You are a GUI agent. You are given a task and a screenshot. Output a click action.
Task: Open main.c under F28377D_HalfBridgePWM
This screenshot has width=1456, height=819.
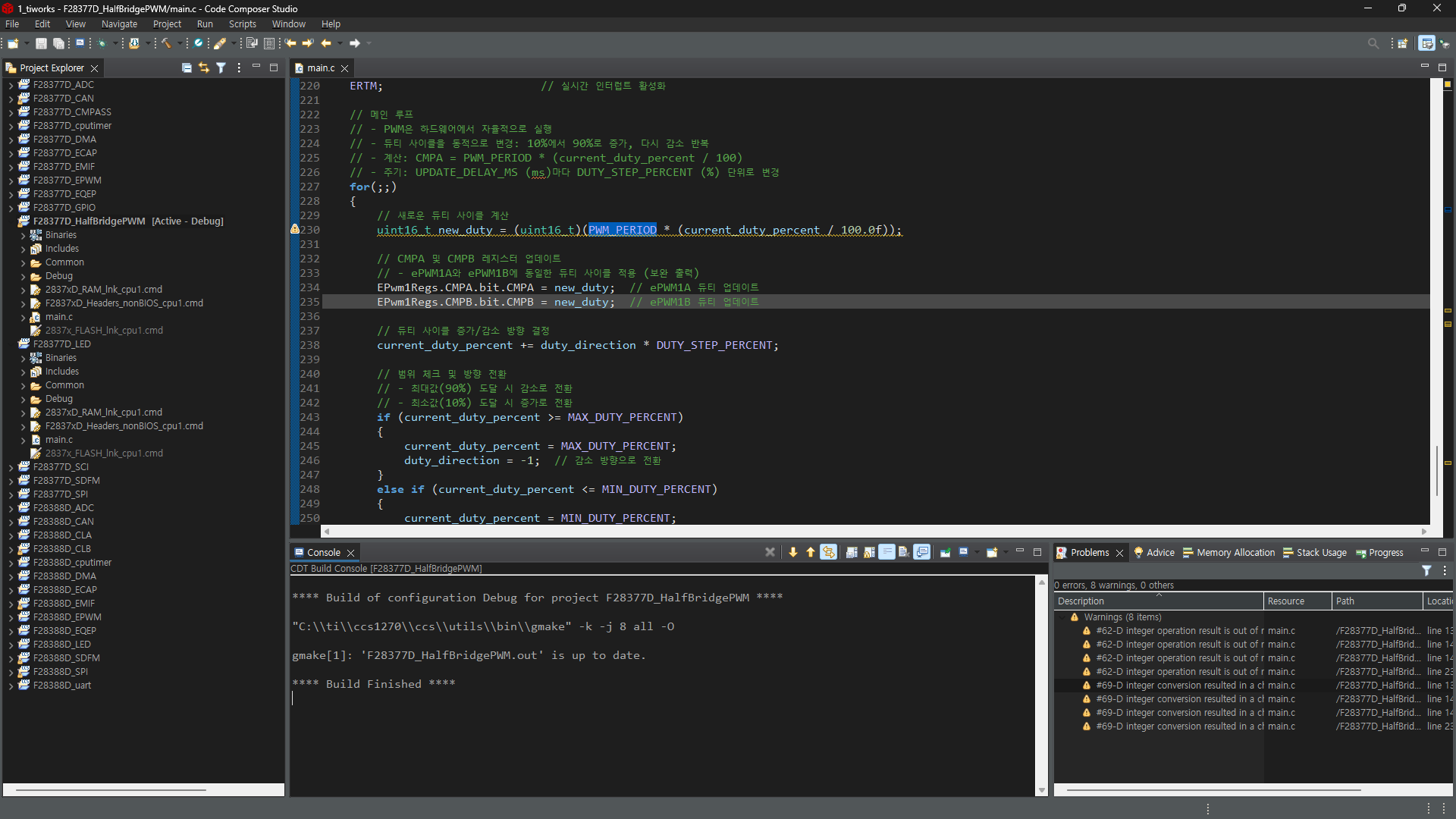click(x=59, y=317)
